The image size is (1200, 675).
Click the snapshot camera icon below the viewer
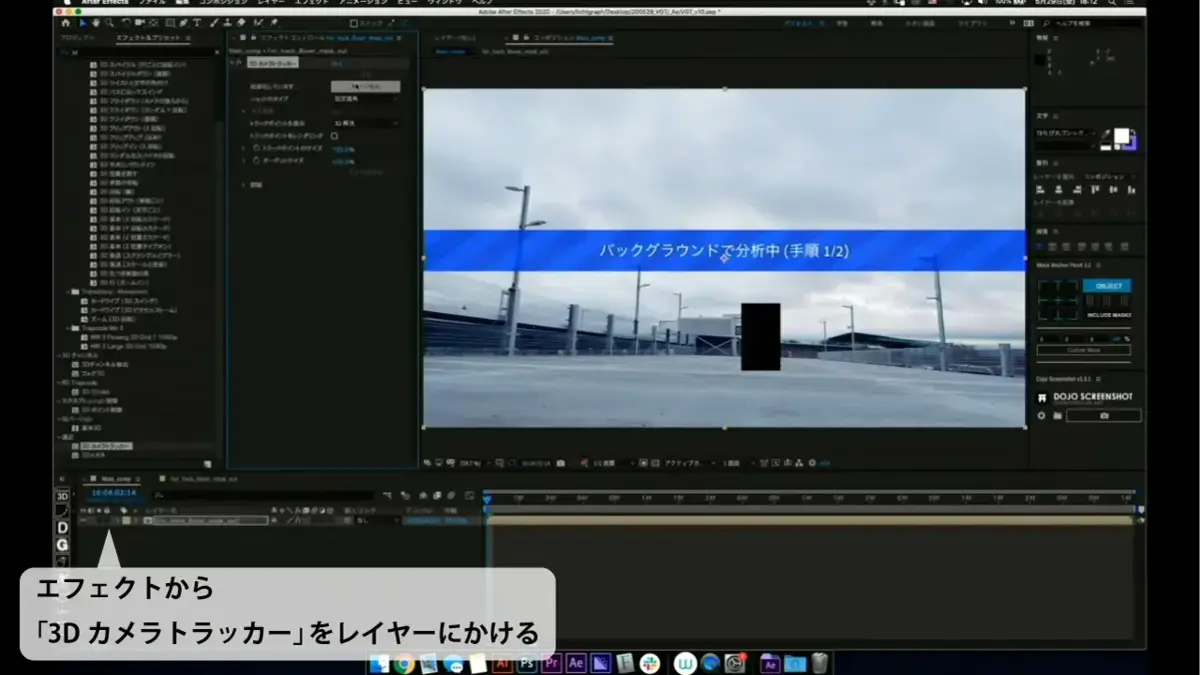tap(560, 463)
